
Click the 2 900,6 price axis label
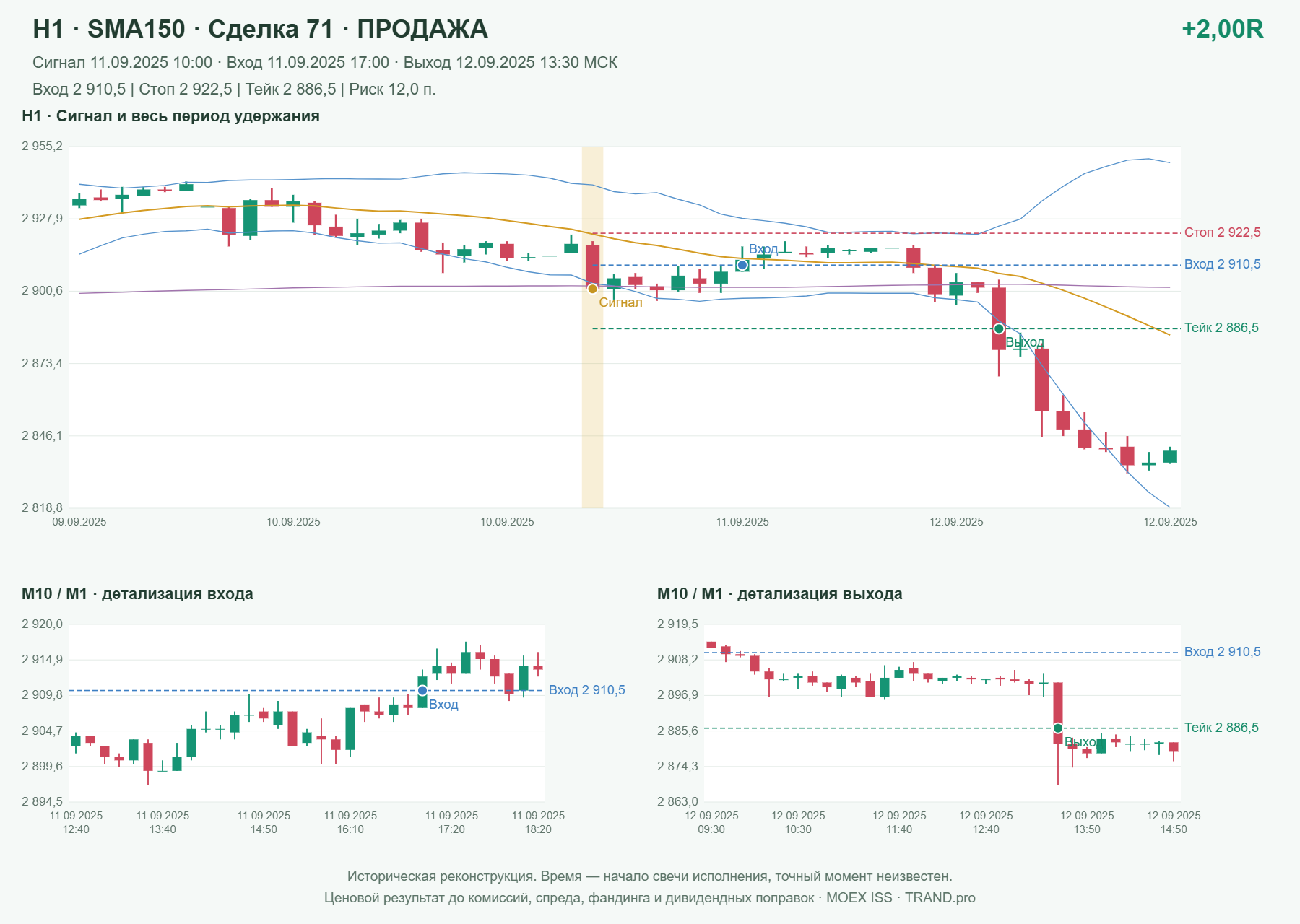pyautogui.click(x=42, y=291)
